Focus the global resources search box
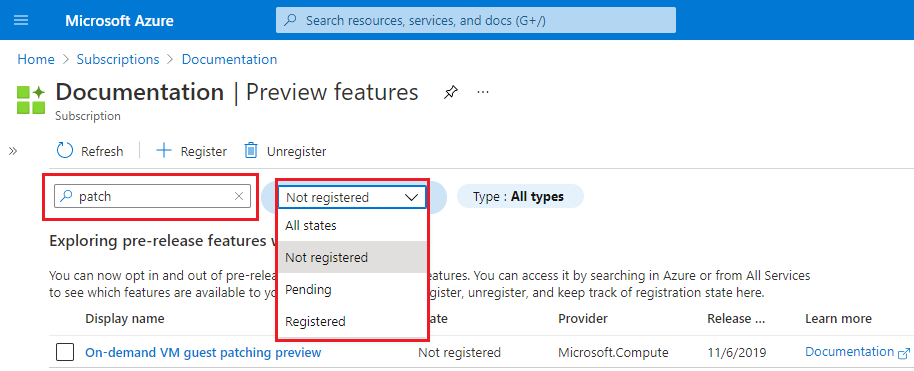 point(476,20)
